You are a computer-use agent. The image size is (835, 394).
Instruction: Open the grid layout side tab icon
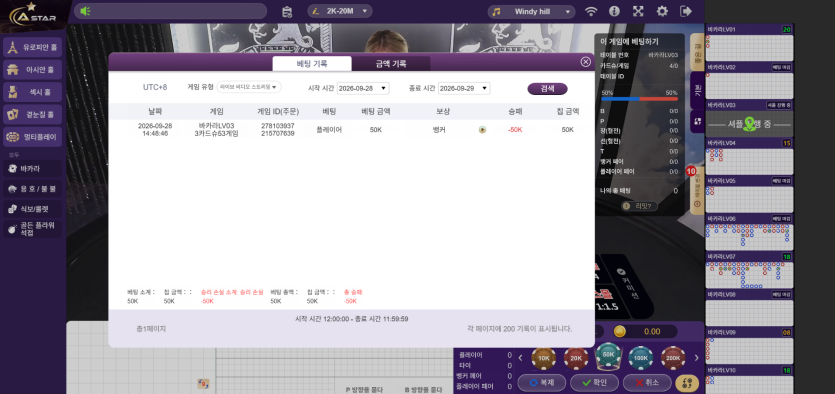pyautogui.click(x=697, y=121)
